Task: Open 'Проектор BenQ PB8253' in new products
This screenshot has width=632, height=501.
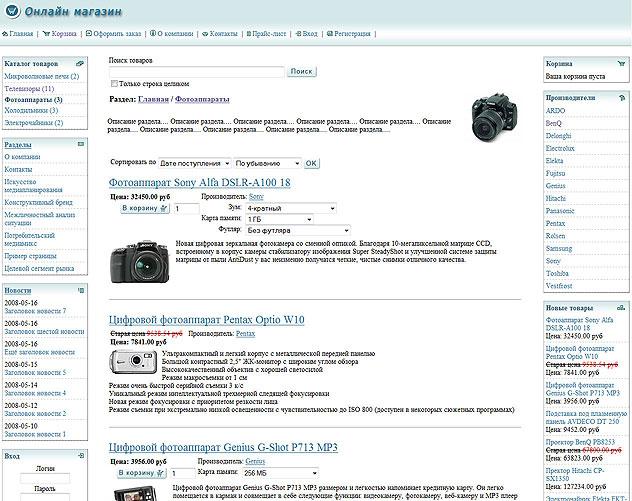Action: (x=580, y=442)
